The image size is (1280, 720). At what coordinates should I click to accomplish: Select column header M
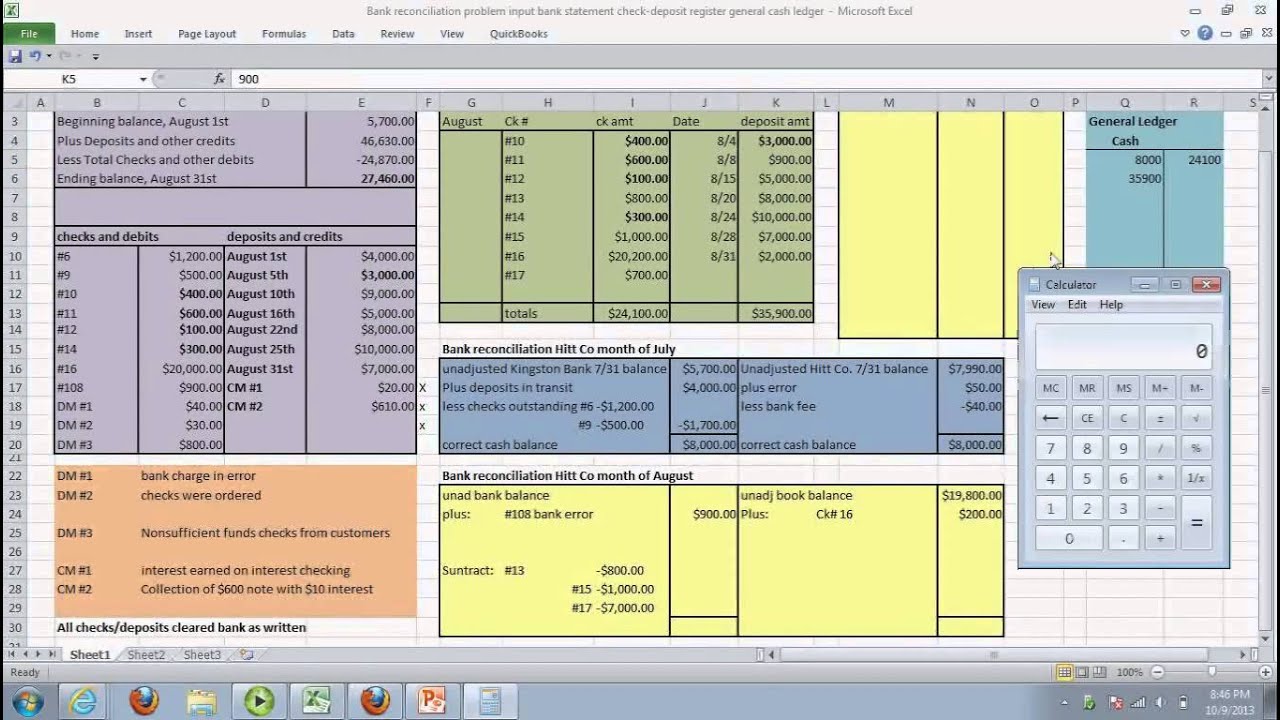click(888, 102)
